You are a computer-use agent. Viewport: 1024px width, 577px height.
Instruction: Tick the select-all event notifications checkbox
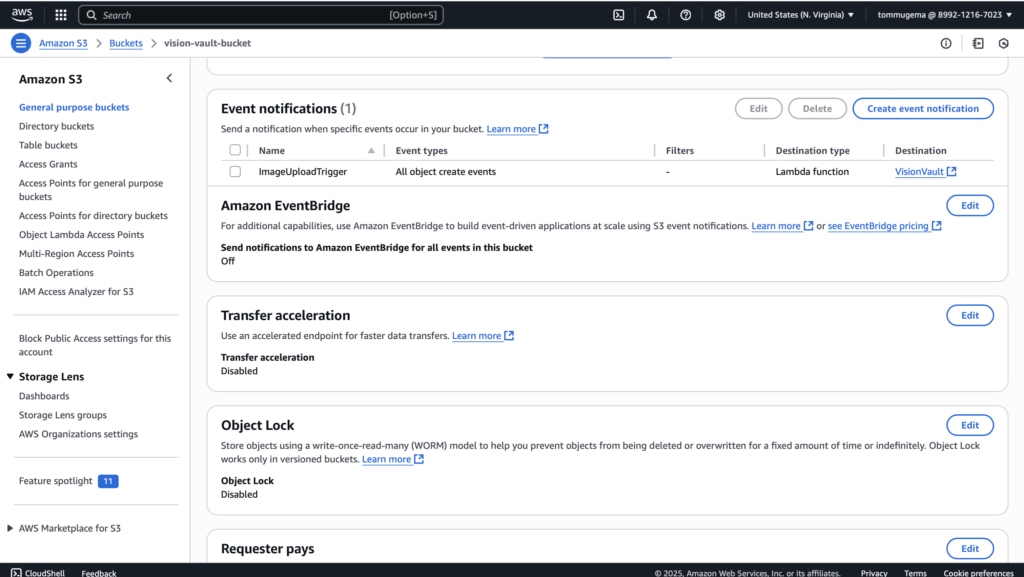(x=235, y=150)
